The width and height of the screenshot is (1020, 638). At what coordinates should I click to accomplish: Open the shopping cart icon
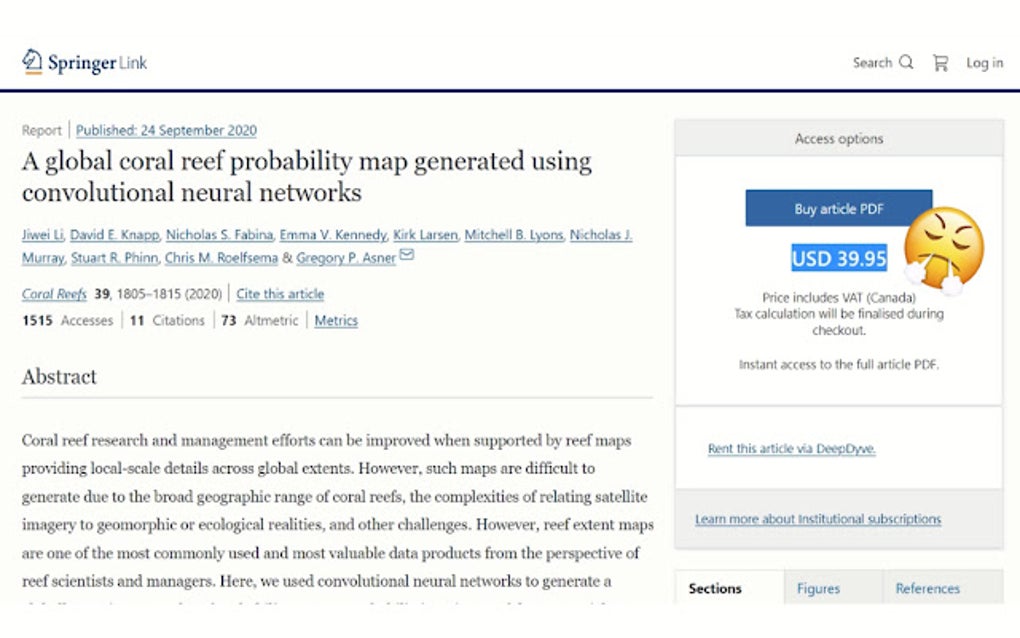point(940,62)
